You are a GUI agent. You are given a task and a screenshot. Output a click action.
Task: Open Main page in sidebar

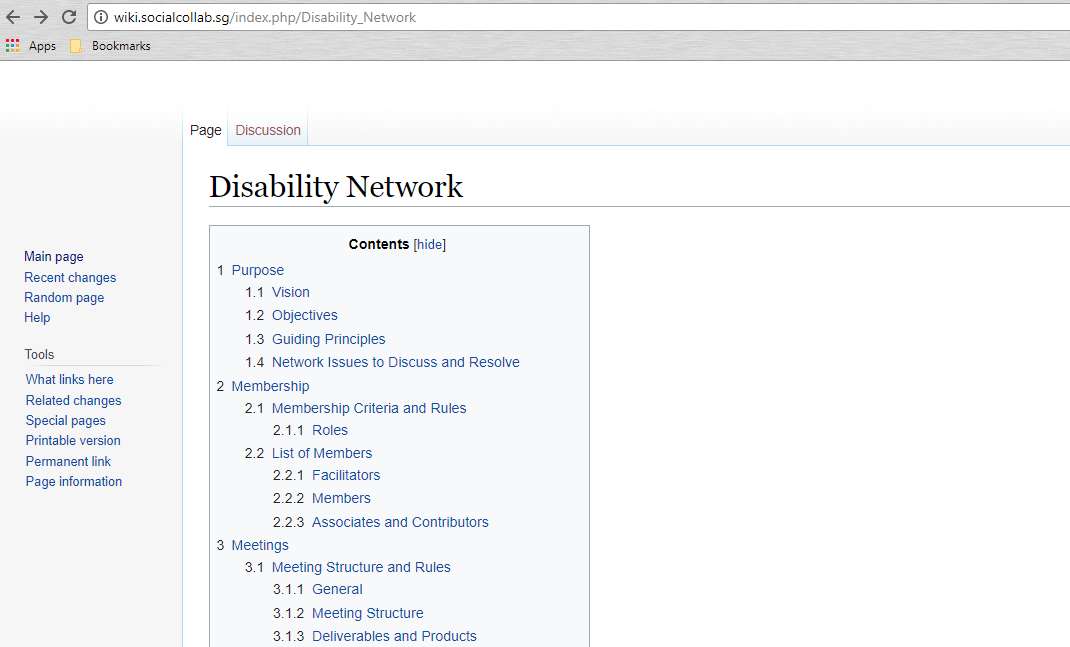pyautogui.click(x=54, y=257)
